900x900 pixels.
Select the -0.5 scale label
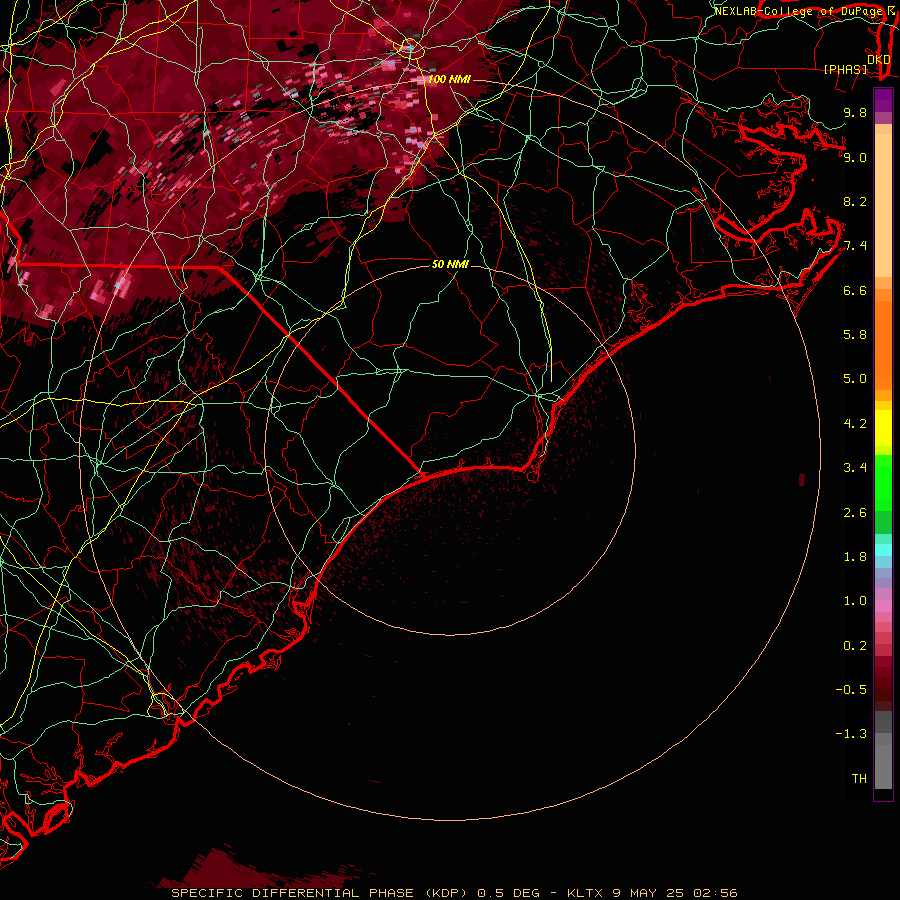(x=851, y=690)
